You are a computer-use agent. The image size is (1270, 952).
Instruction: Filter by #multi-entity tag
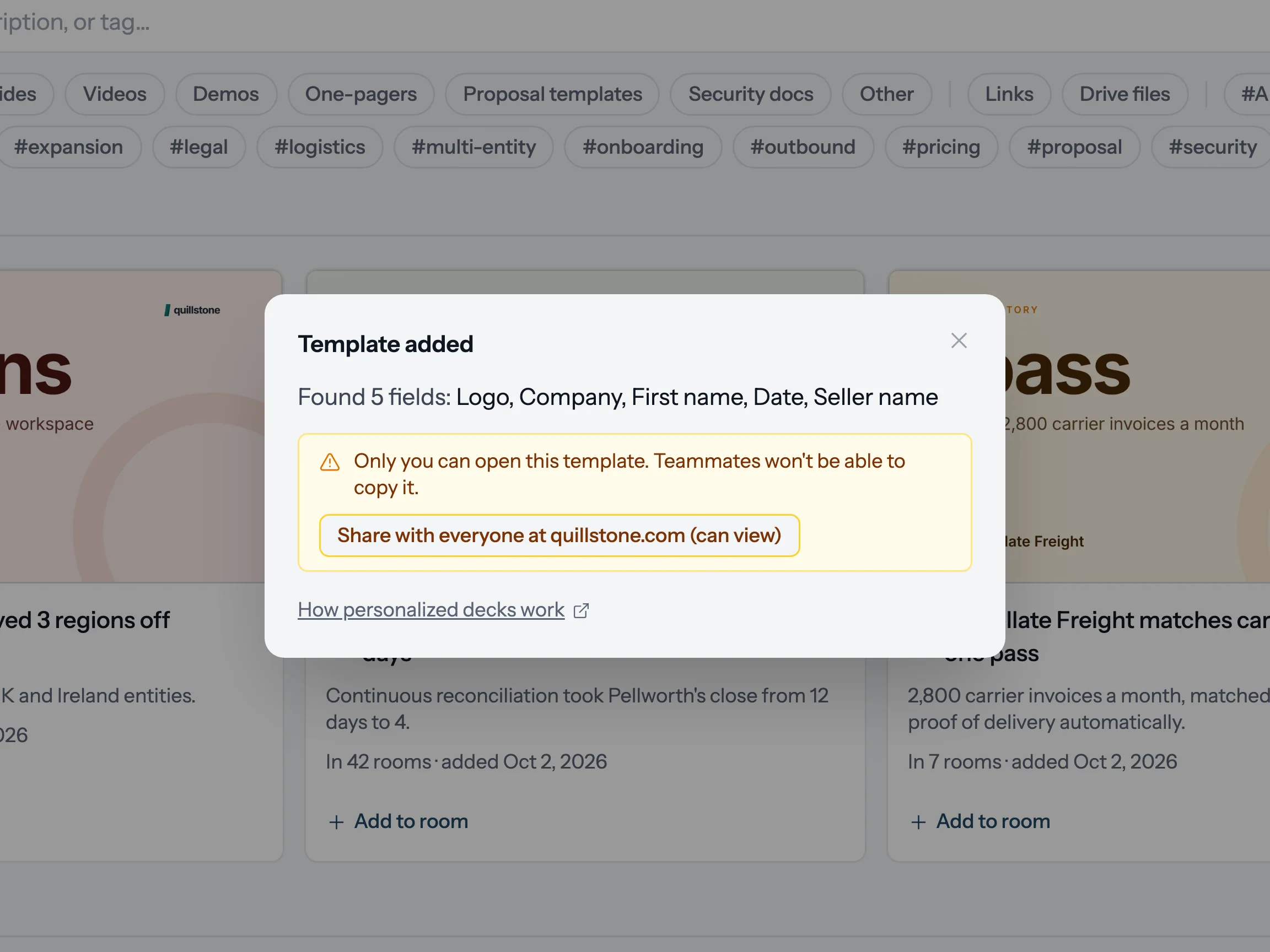(x=473, y=147)
